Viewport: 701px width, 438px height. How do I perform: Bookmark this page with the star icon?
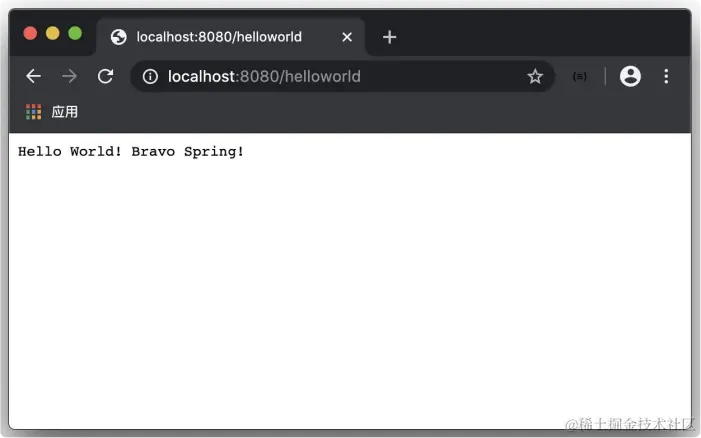click(535, 76)
